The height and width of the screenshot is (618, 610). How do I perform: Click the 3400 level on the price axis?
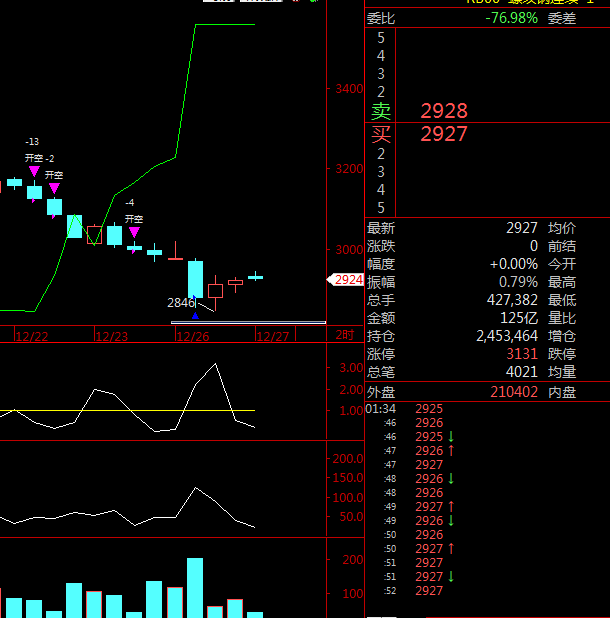349,89
